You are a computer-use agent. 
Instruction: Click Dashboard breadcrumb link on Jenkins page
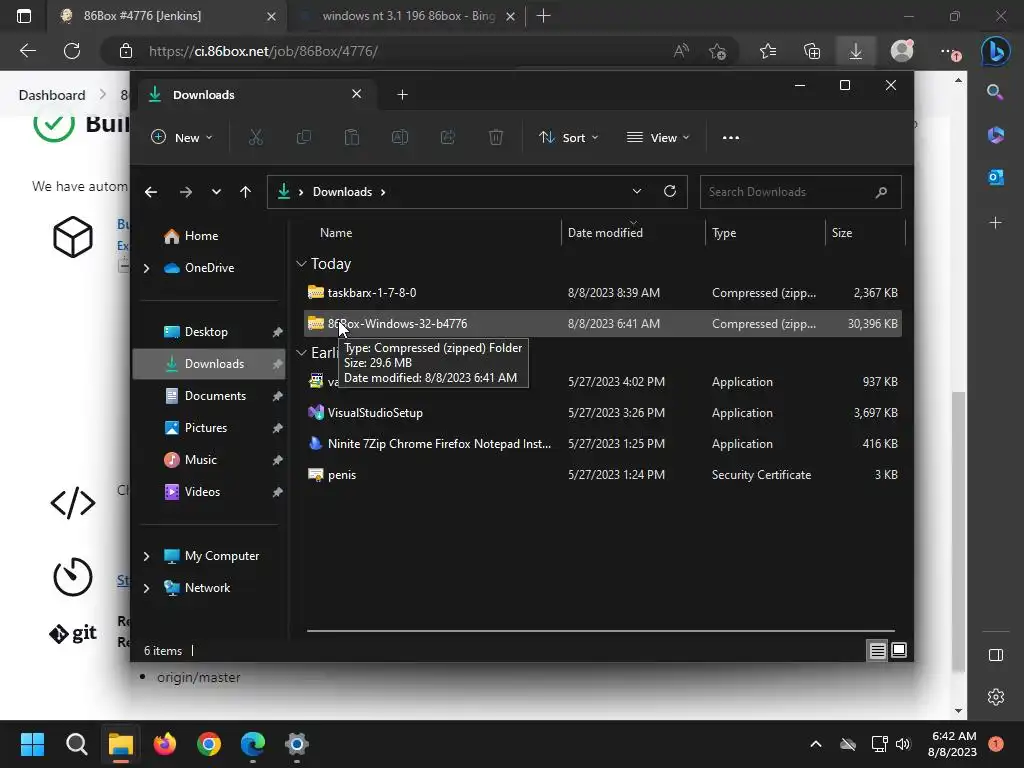52,95
